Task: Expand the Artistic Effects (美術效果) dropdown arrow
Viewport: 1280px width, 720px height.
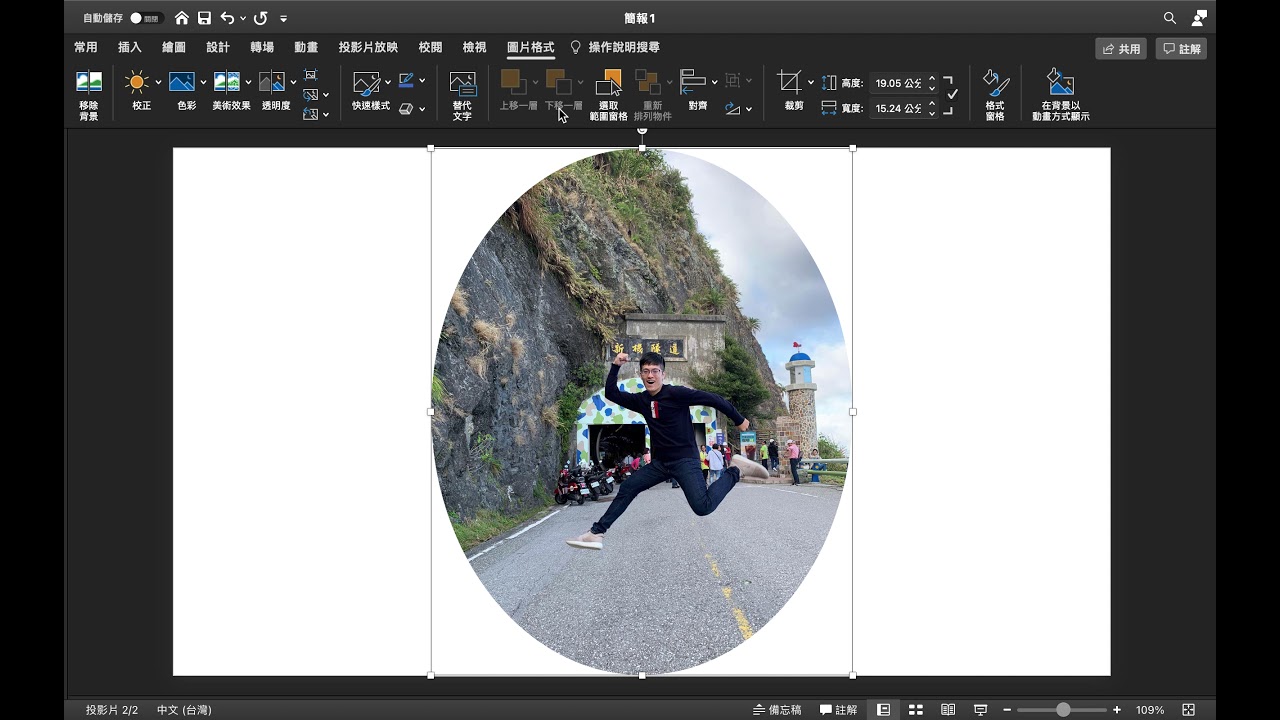Action: coord(248,83)
